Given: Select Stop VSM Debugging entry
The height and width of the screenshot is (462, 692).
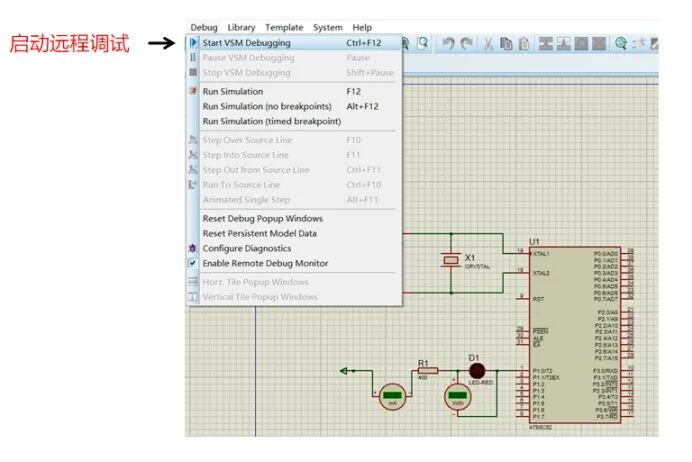Looking at the screenshot, I should pos(294,73).
